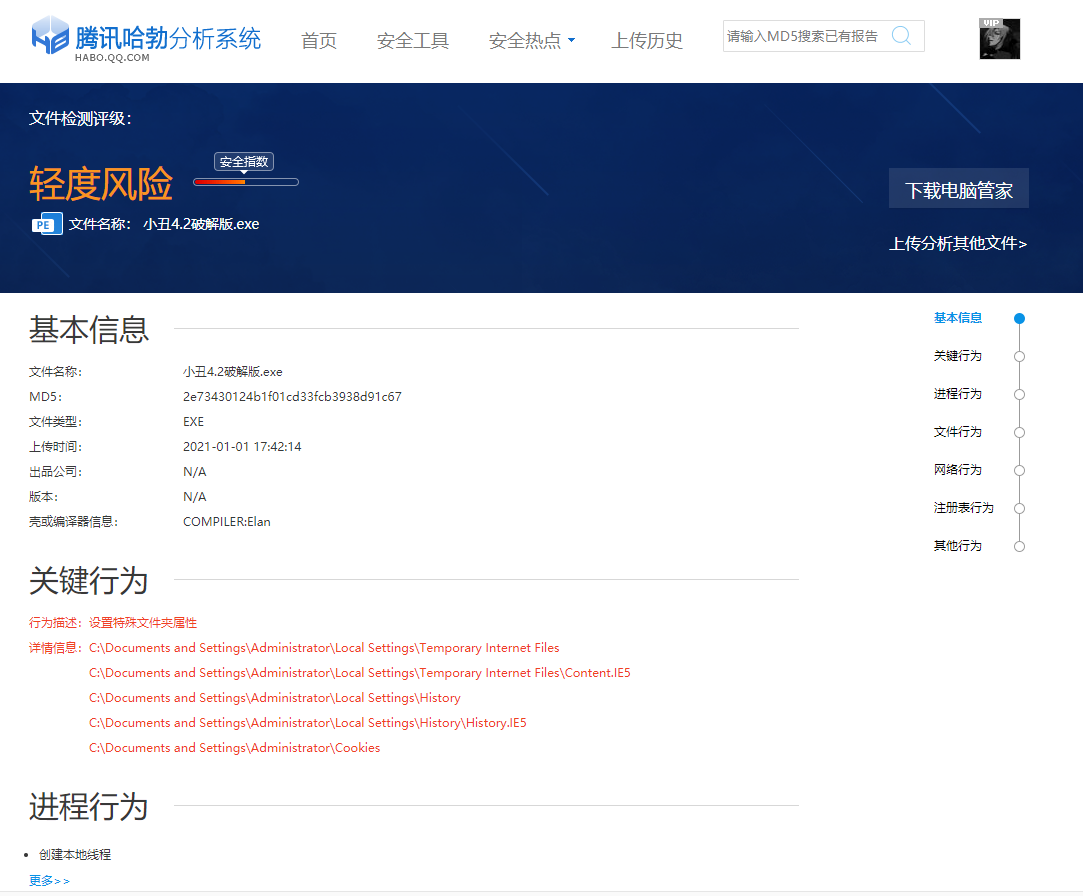Image resolution: width=1083 pixels, height=896 pixels.
Task: Expand the 安全热点 dropdown menu
Action: (x=531, y=41)
